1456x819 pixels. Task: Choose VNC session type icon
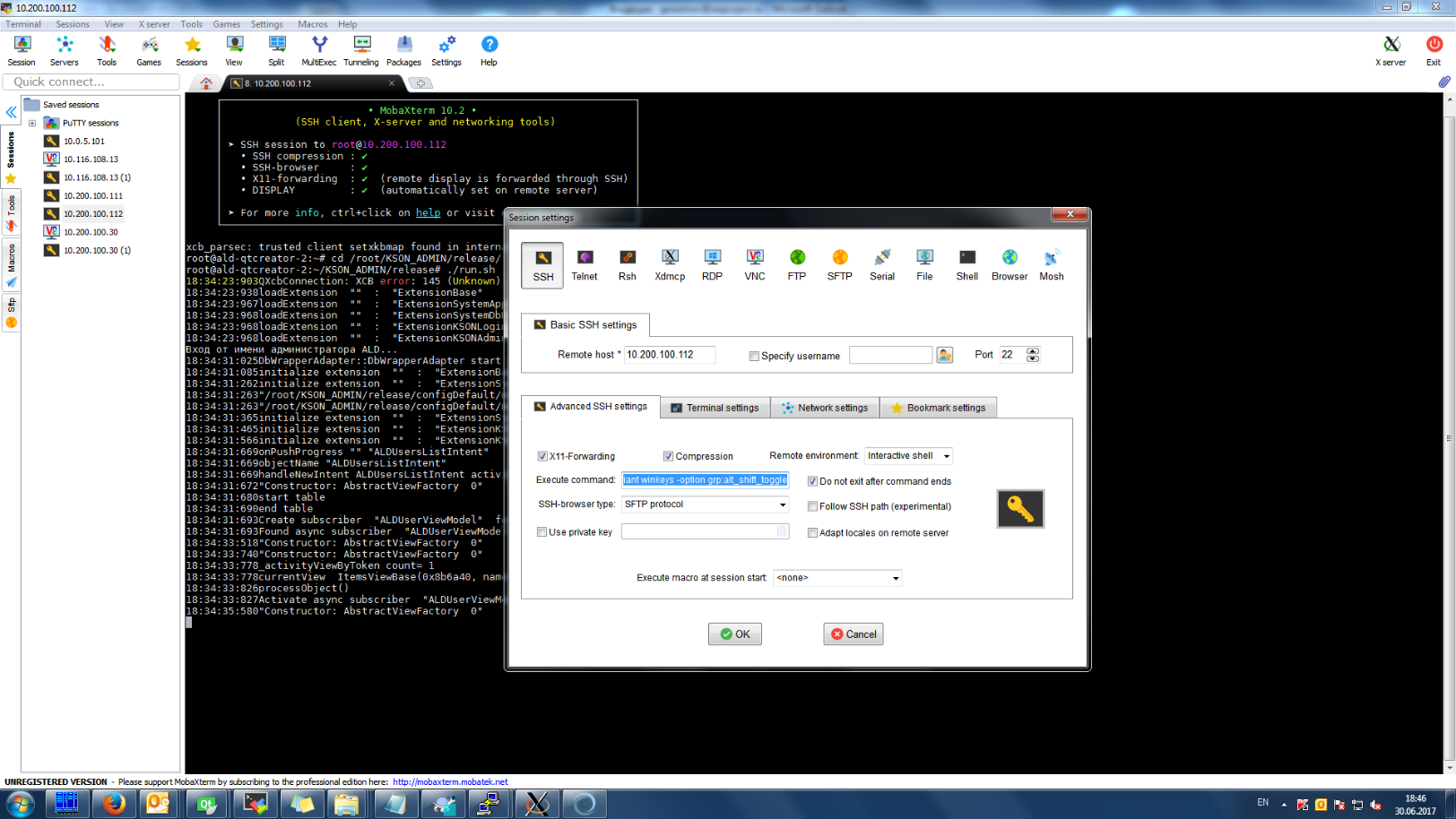pyautogui.click(x=755, y=265)
